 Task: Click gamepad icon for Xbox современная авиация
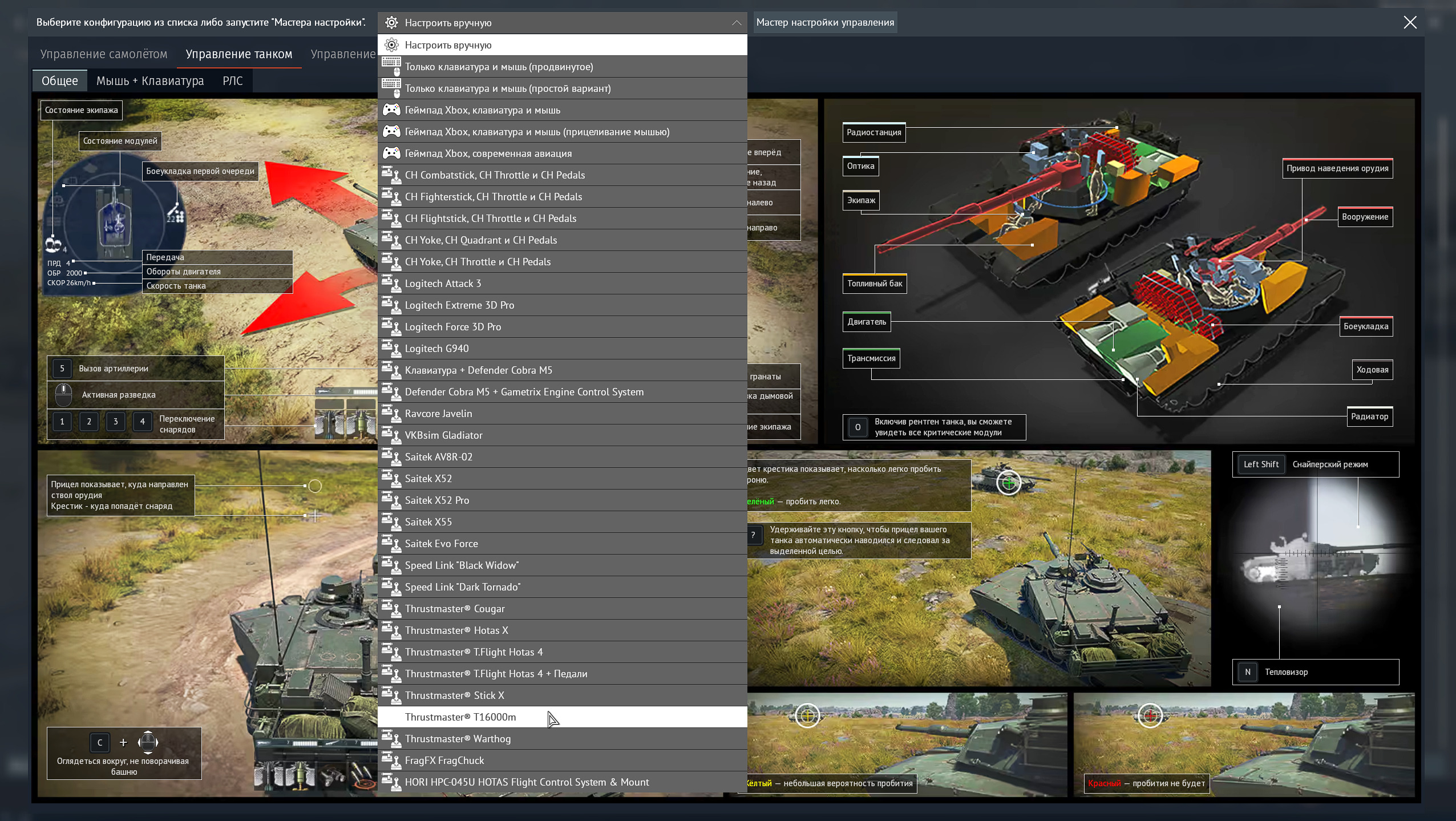click(x=391, y=153)
